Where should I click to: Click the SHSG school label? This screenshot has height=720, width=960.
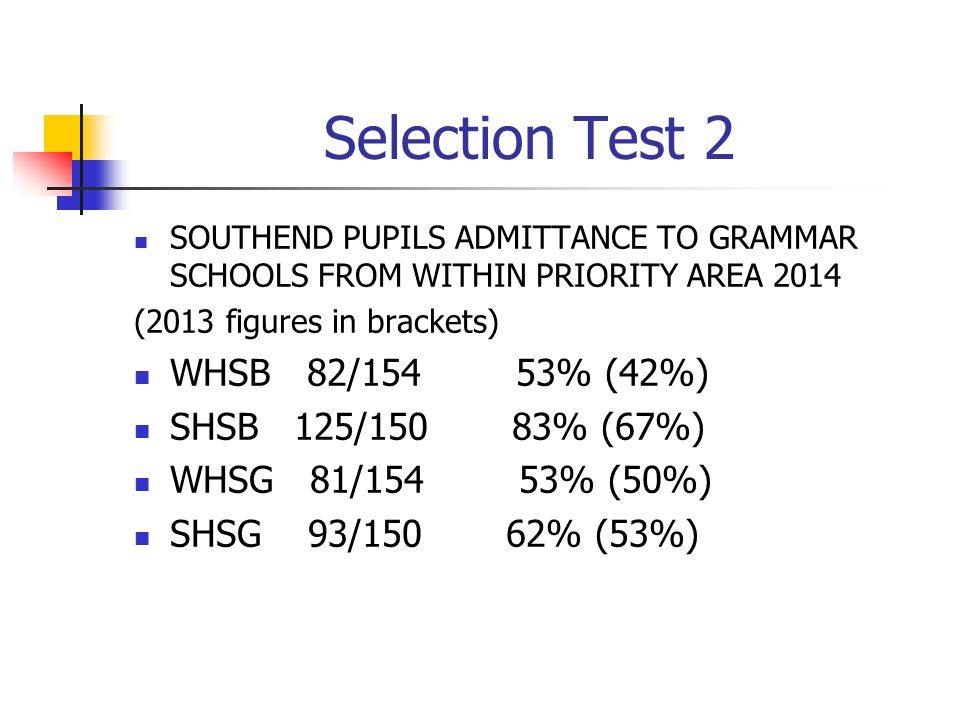[x=216, y=534]
